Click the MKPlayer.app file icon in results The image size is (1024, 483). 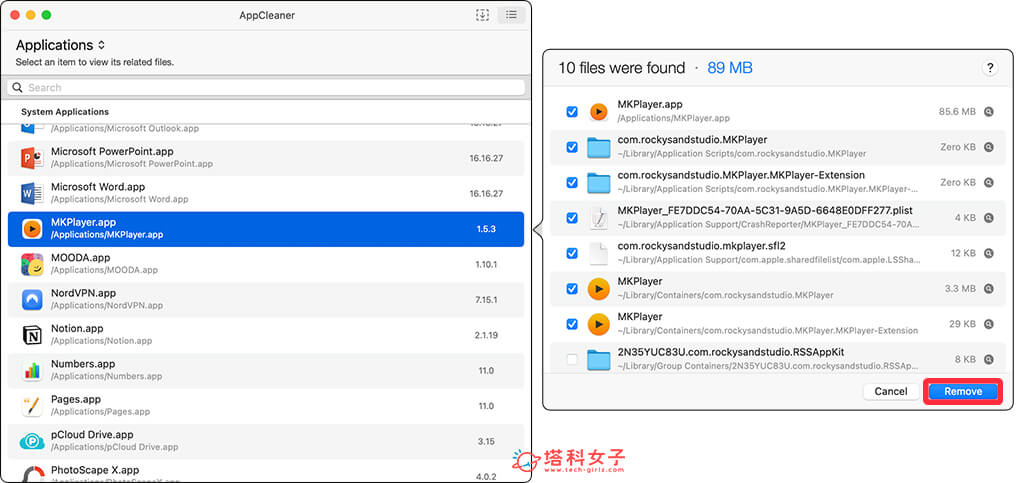pyautogui.click(x=598, y=112)
